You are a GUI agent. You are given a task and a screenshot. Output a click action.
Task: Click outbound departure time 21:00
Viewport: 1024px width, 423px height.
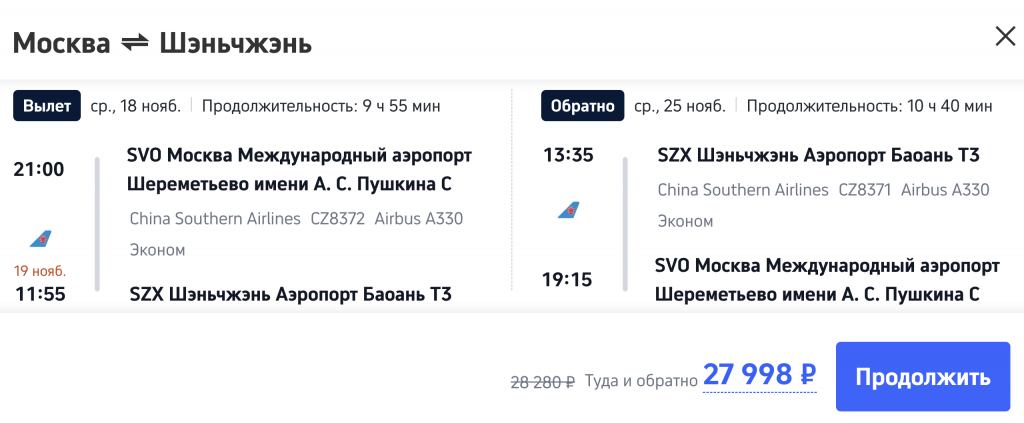pos(39,170)
